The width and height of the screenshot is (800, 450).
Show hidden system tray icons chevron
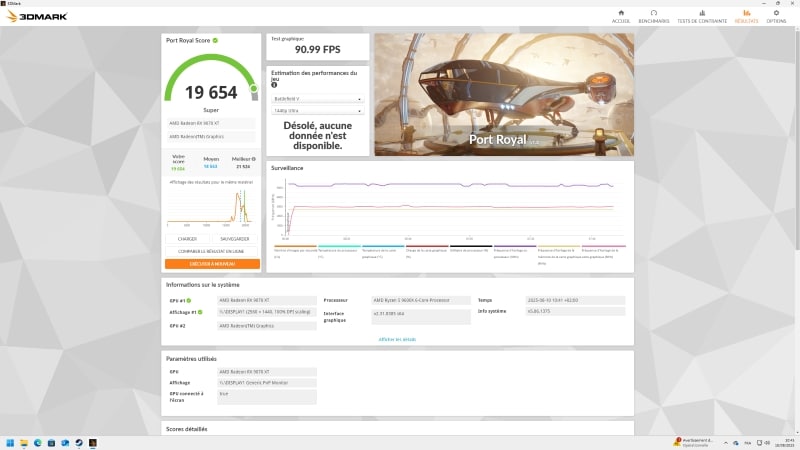[x=726, y=443]
